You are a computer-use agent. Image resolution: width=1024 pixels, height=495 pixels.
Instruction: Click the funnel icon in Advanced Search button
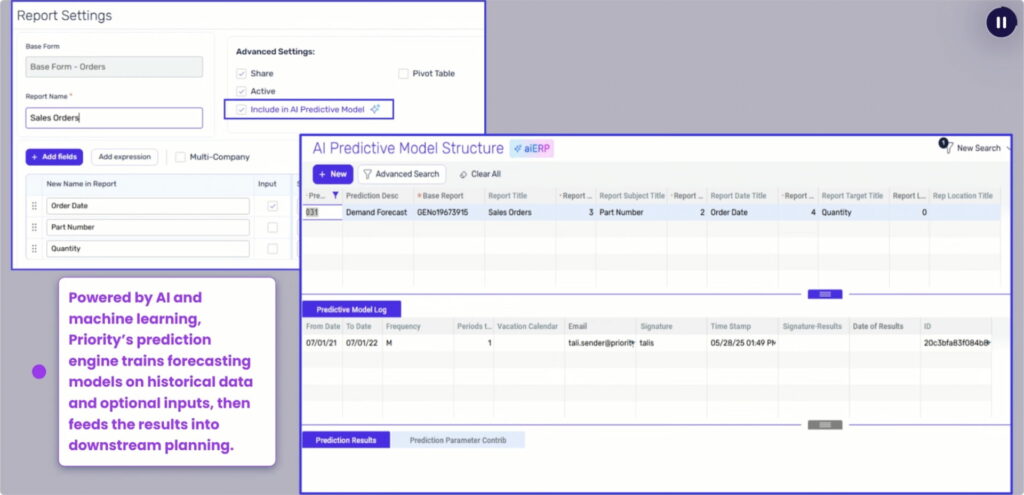368,174
